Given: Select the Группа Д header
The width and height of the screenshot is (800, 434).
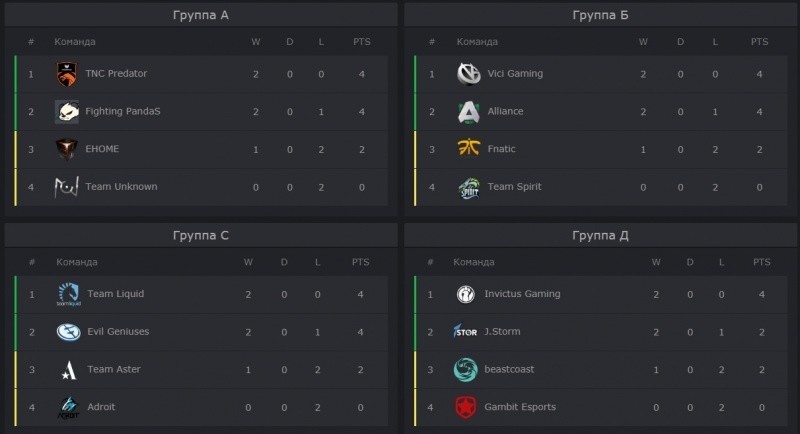Looking at the screenshot, I should click(600, 236).
